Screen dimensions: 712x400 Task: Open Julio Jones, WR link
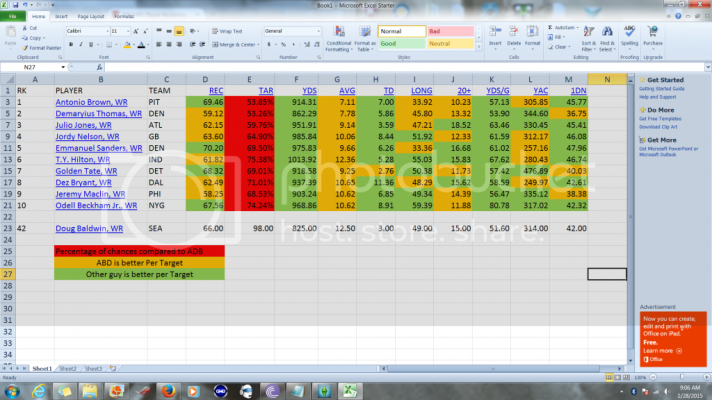(83, 125)
